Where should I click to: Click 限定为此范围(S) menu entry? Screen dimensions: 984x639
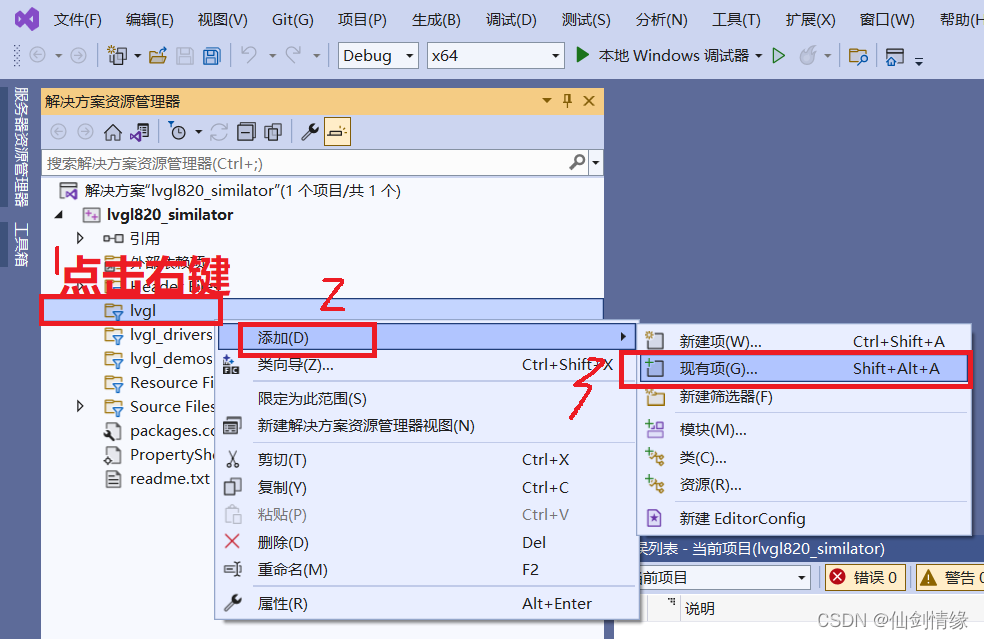[427, 399]
